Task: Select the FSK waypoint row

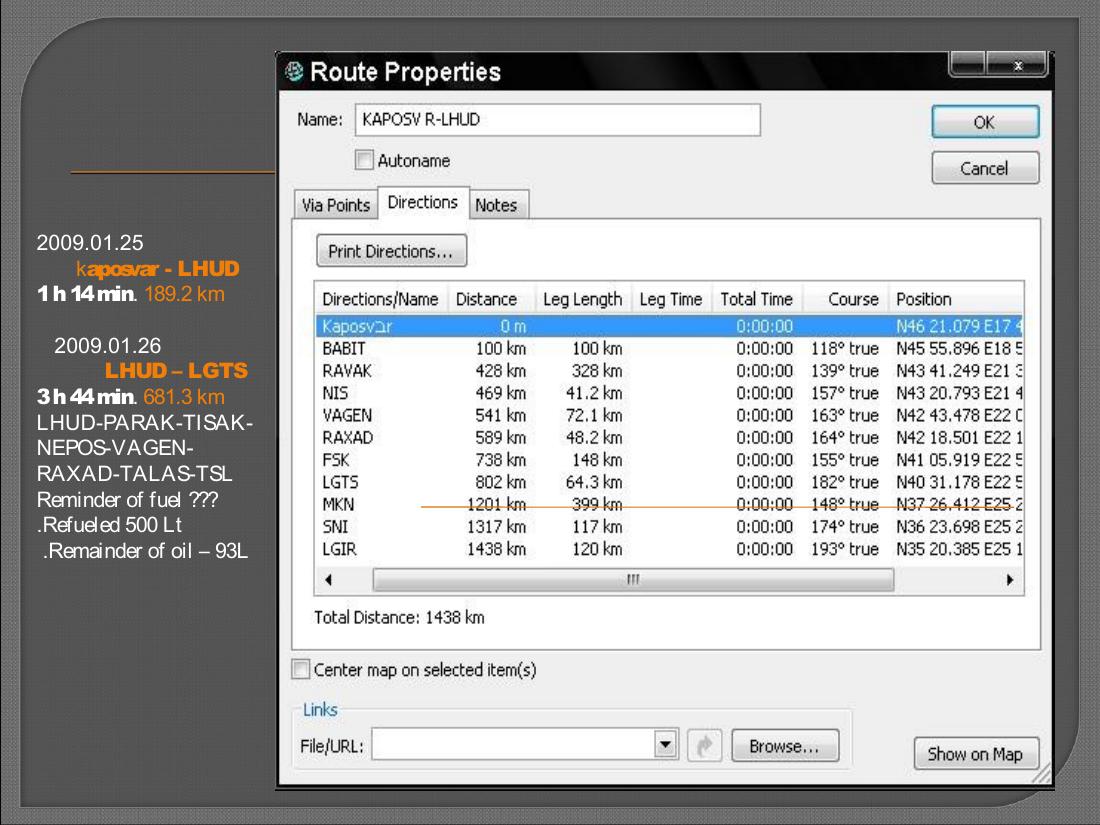Action: (669, 460)
